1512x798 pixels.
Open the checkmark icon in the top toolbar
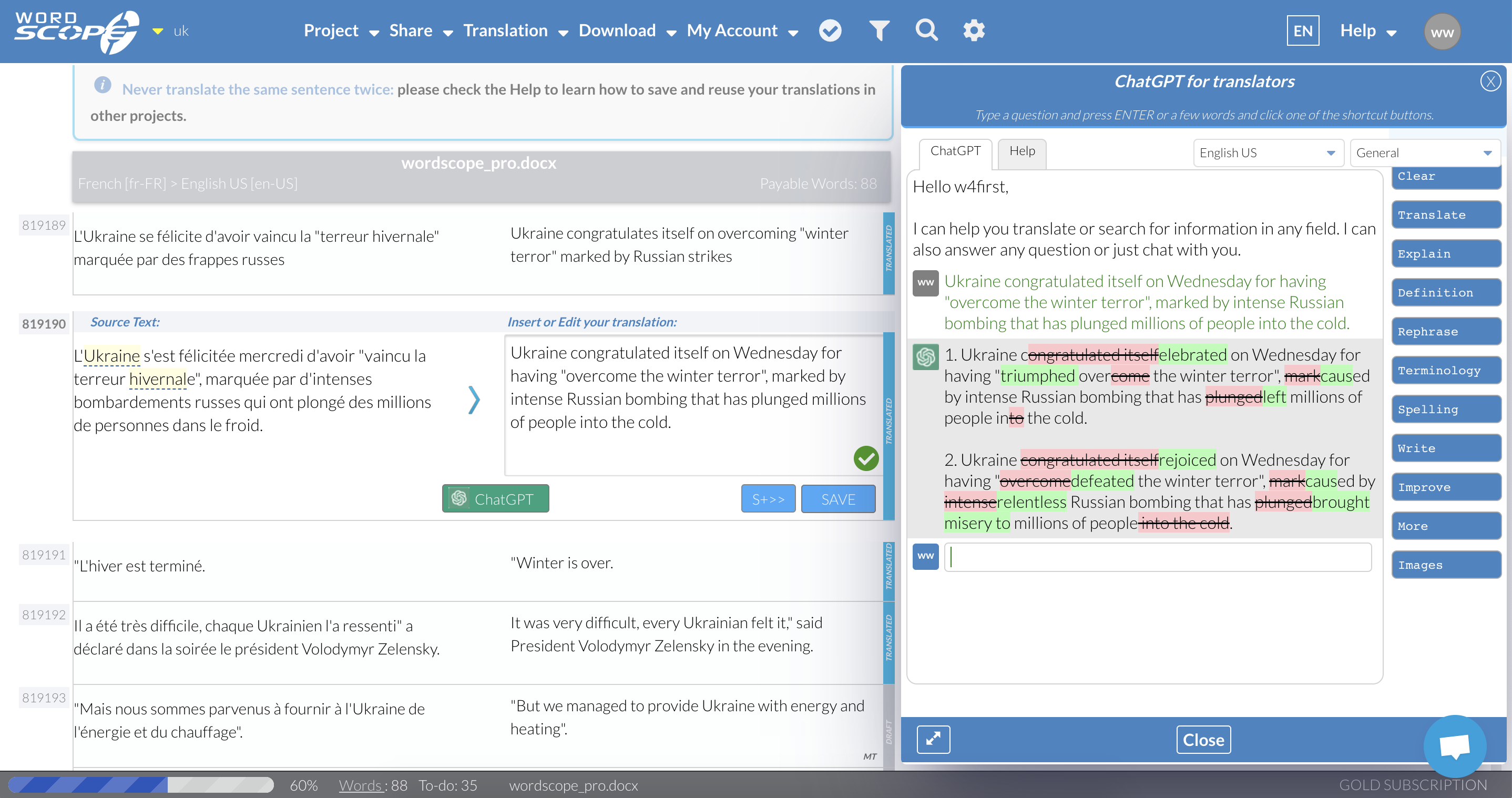830,30
